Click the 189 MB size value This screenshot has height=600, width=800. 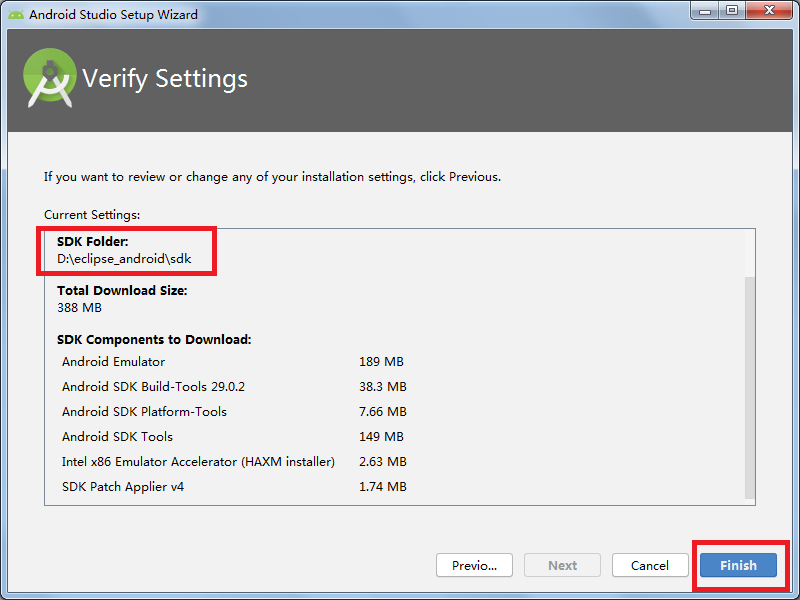click(381, 361)
